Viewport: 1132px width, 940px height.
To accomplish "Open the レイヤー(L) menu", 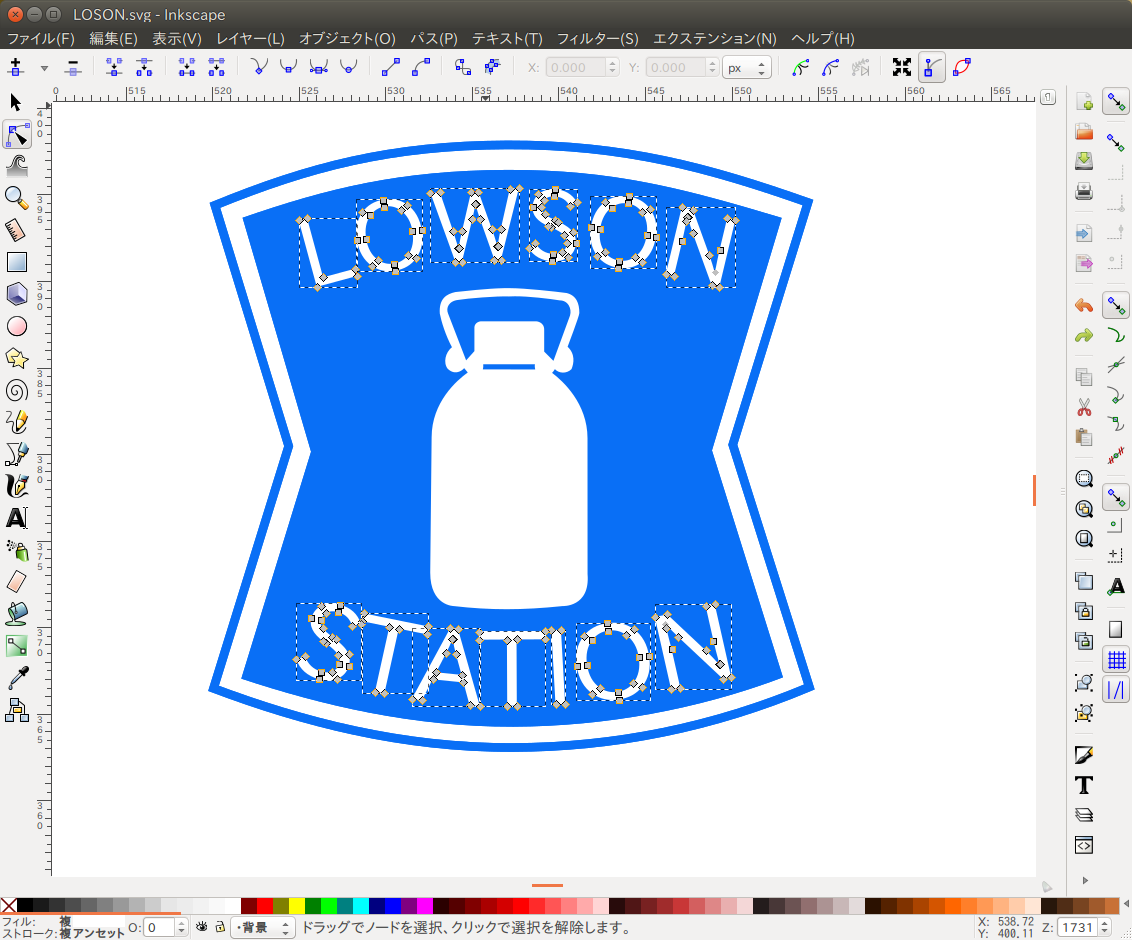I will [x=251, y=38].
